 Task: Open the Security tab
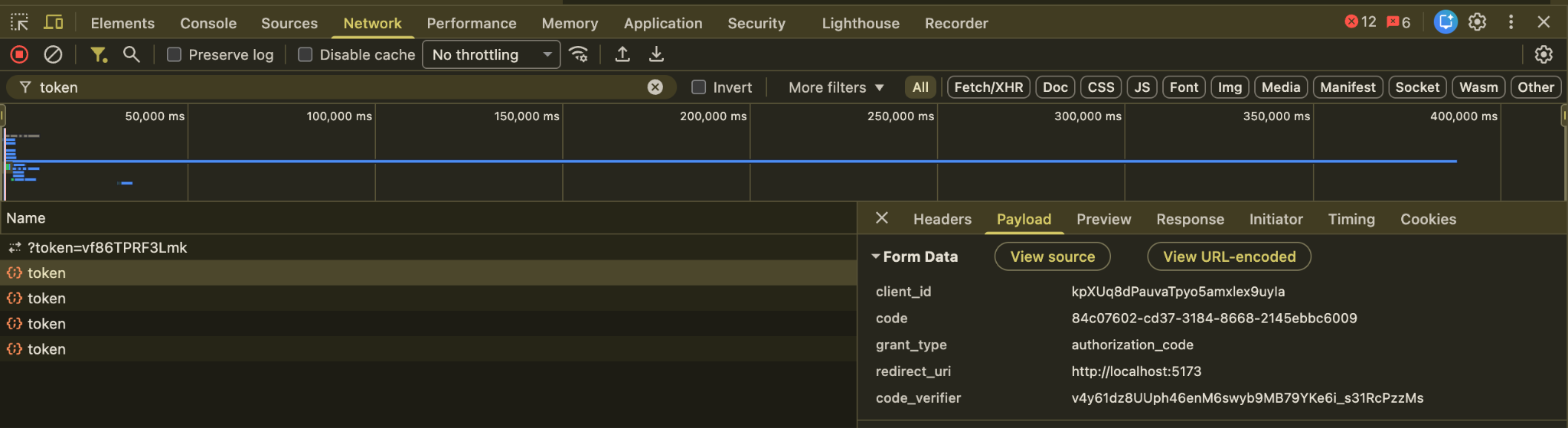click(x=756, y=23)
